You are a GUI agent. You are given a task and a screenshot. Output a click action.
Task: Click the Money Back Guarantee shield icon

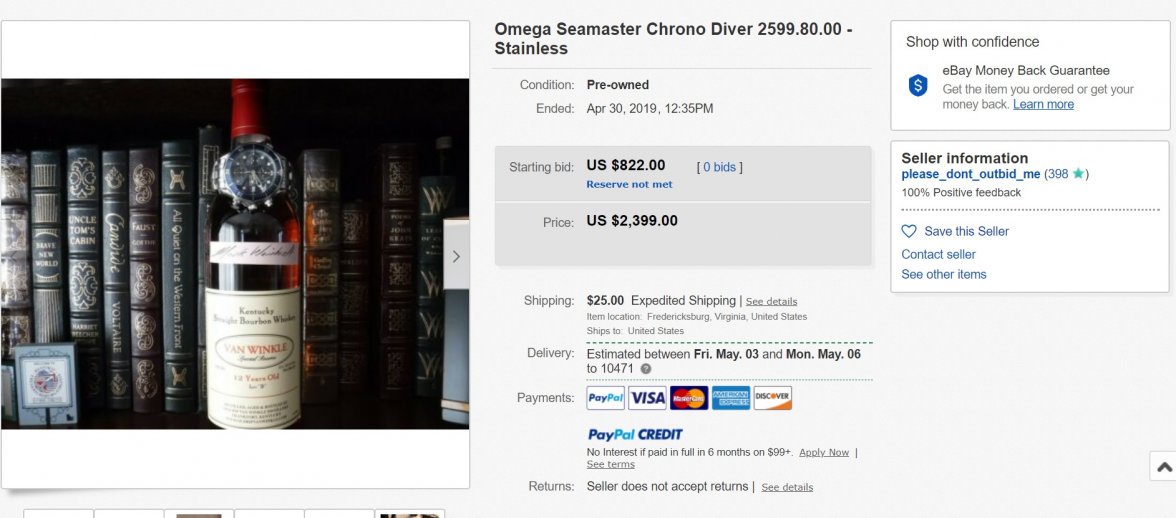[918, 86]
